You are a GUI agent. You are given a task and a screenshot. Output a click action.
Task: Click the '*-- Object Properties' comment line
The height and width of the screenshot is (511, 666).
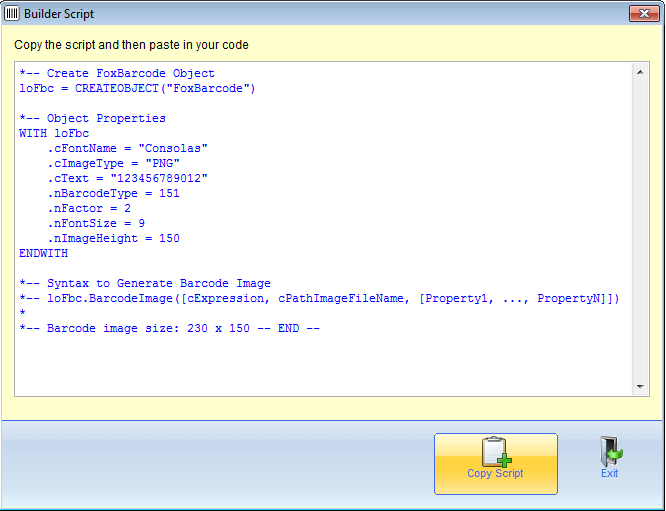pyautogui.click(x=92, y=118)
